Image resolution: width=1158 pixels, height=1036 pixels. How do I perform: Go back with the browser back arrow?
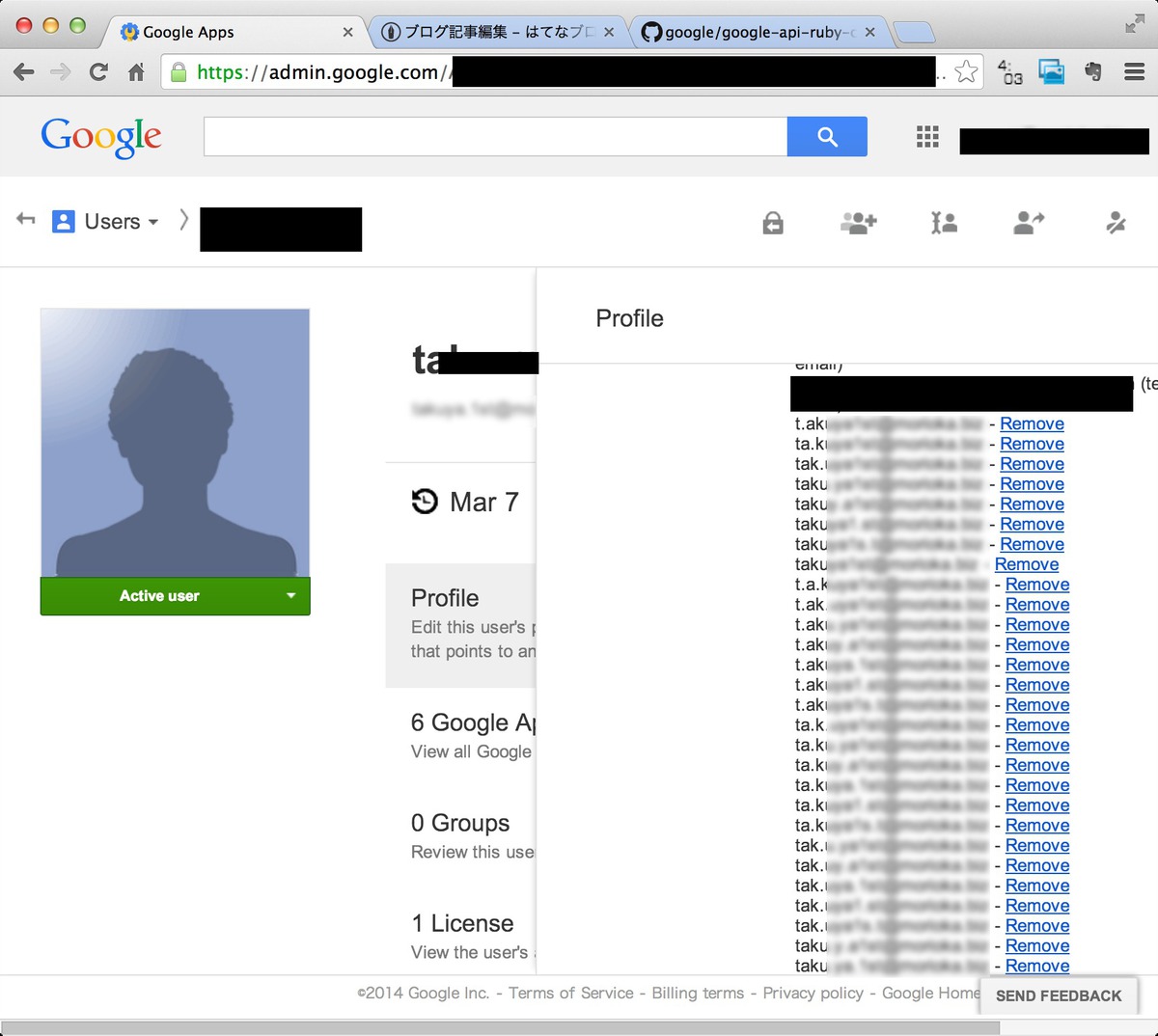(24, 71)
